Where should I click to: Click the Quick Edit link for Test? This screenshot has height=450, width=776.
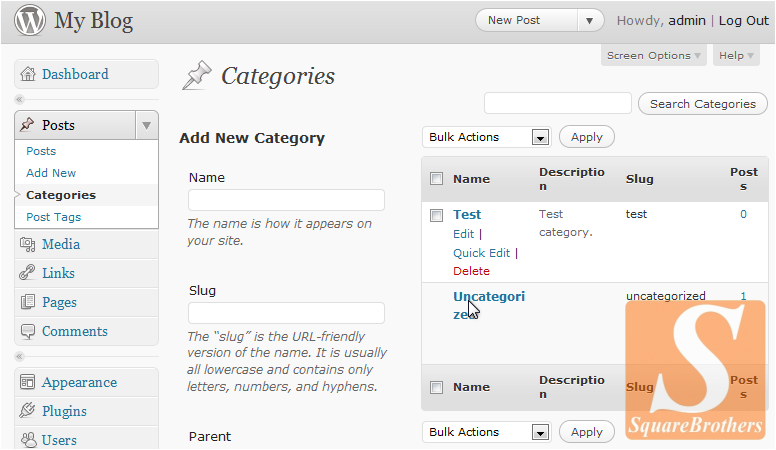point(481,253)
